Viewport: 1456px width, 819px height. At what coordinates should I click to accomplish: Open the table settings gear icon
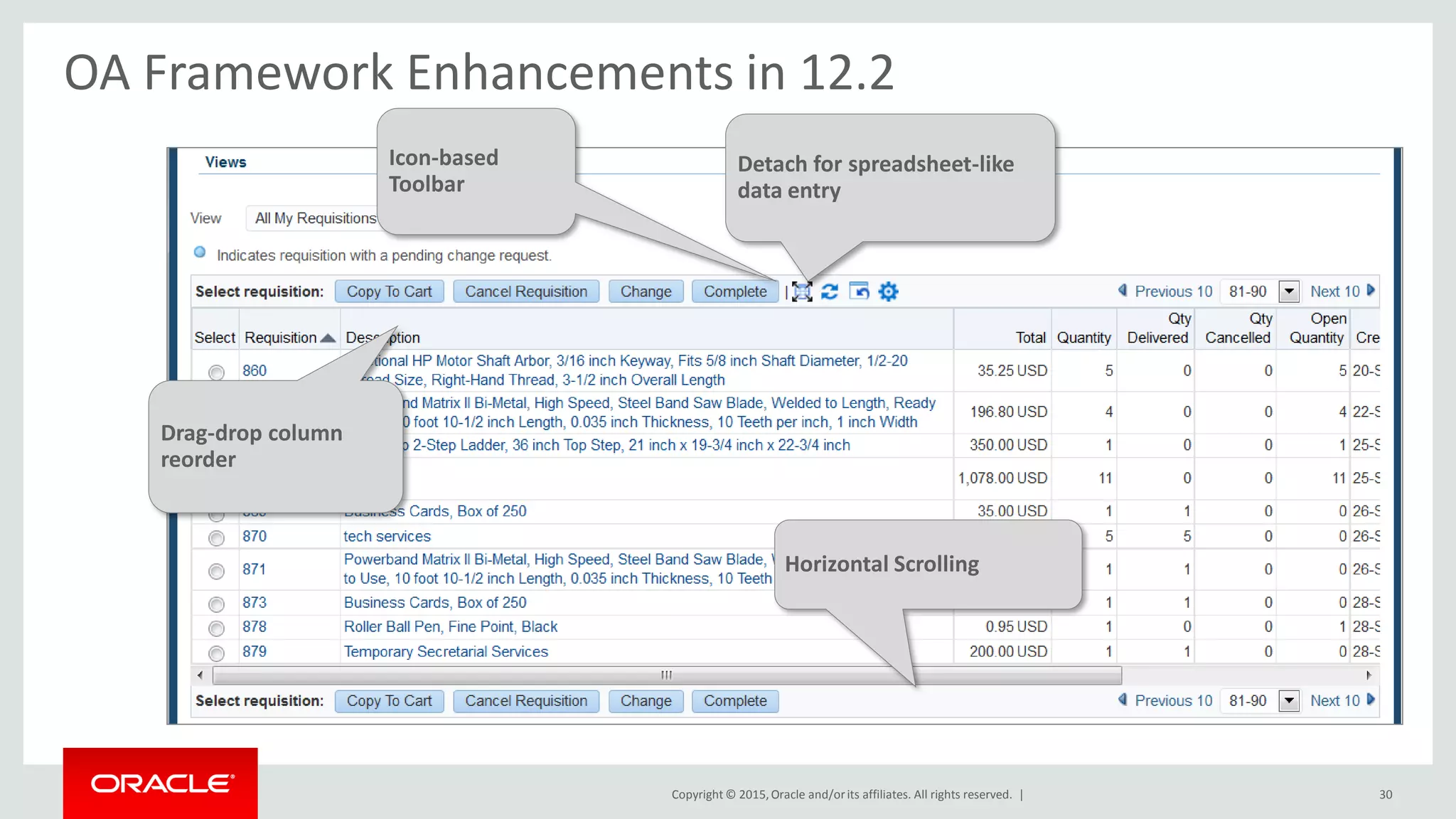(889, 291)
